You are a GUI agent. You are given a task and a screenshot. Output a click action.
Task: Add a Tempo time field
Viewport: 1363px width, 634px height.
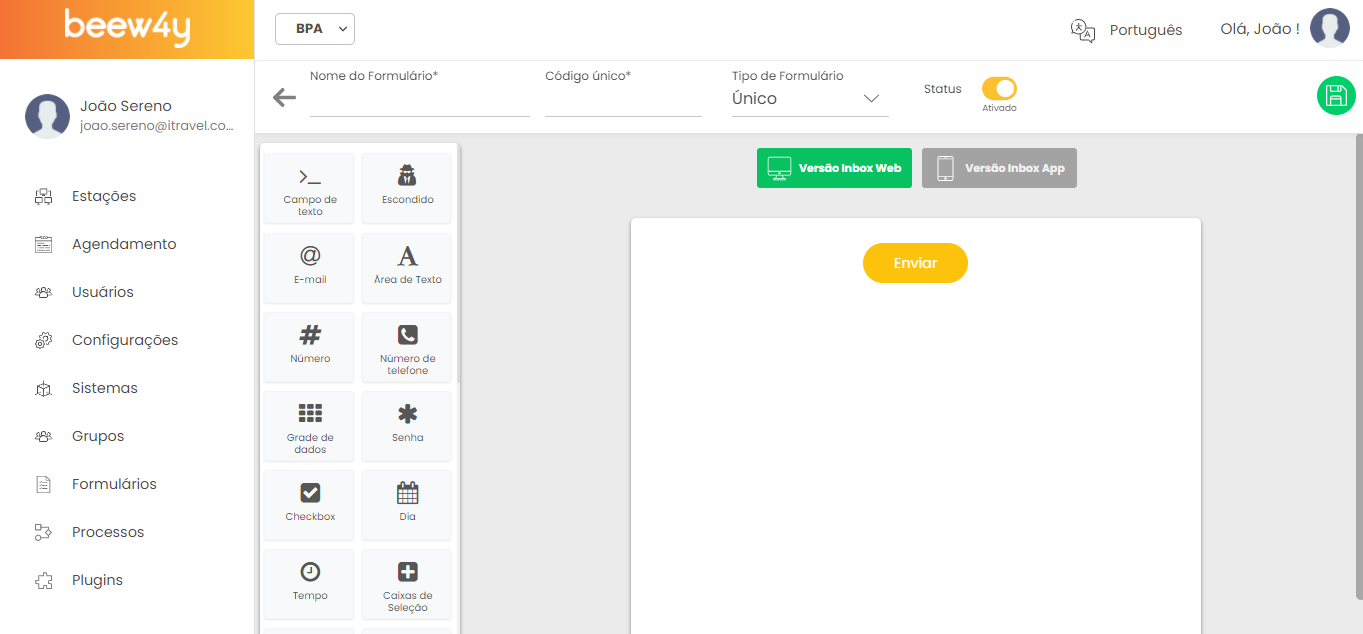pyautogui.click(x=310, y=583)
